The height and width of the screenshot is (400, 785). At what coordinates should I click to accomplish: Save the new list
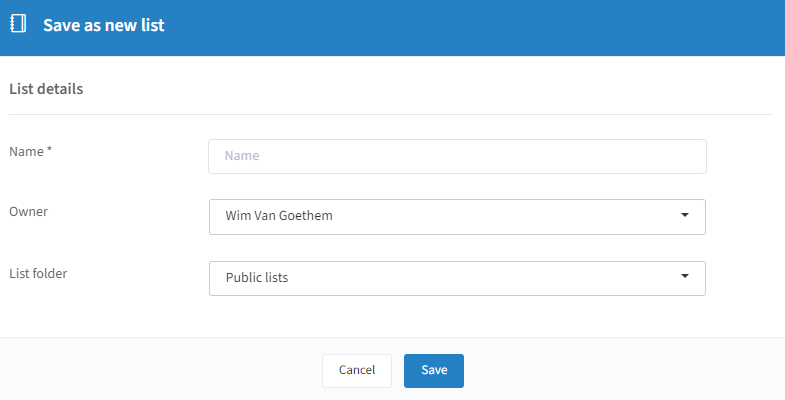[x=434, y=370]
